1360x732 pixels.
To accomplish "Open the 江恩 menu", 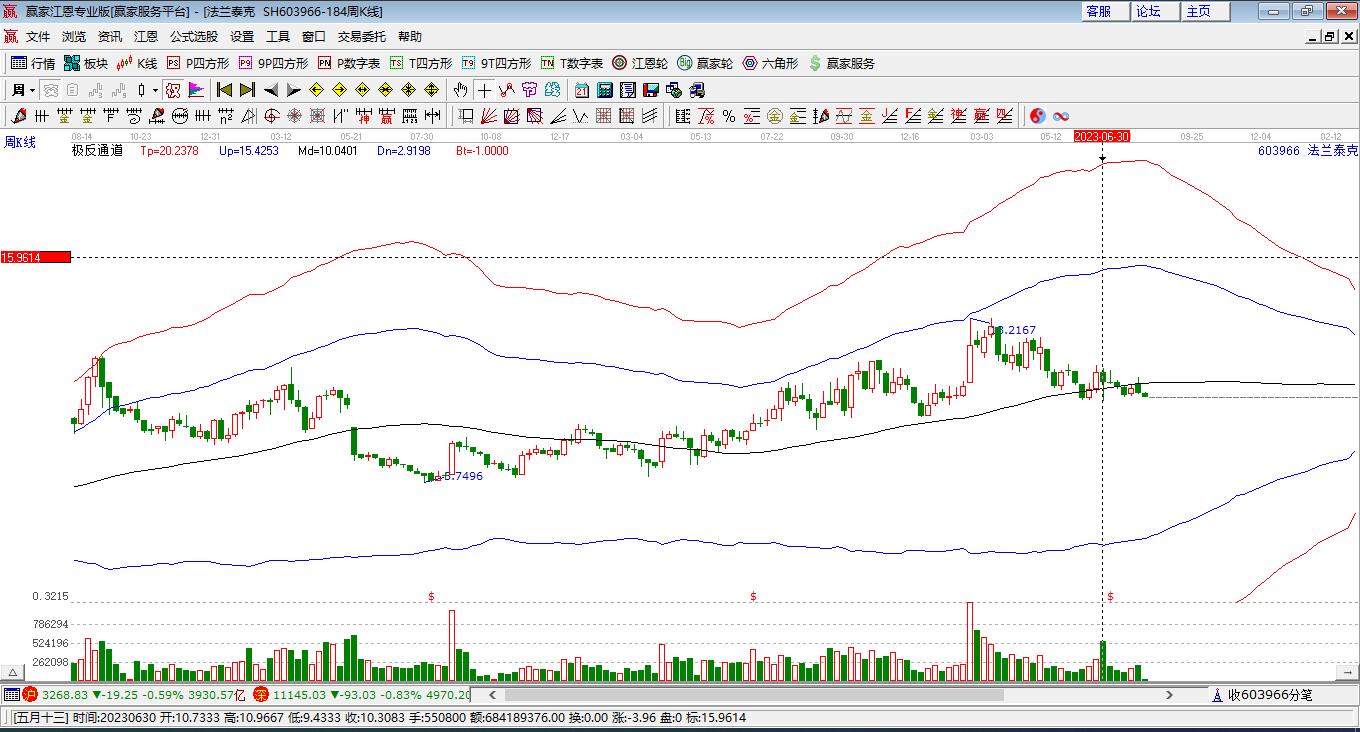I will coord(146,36).
